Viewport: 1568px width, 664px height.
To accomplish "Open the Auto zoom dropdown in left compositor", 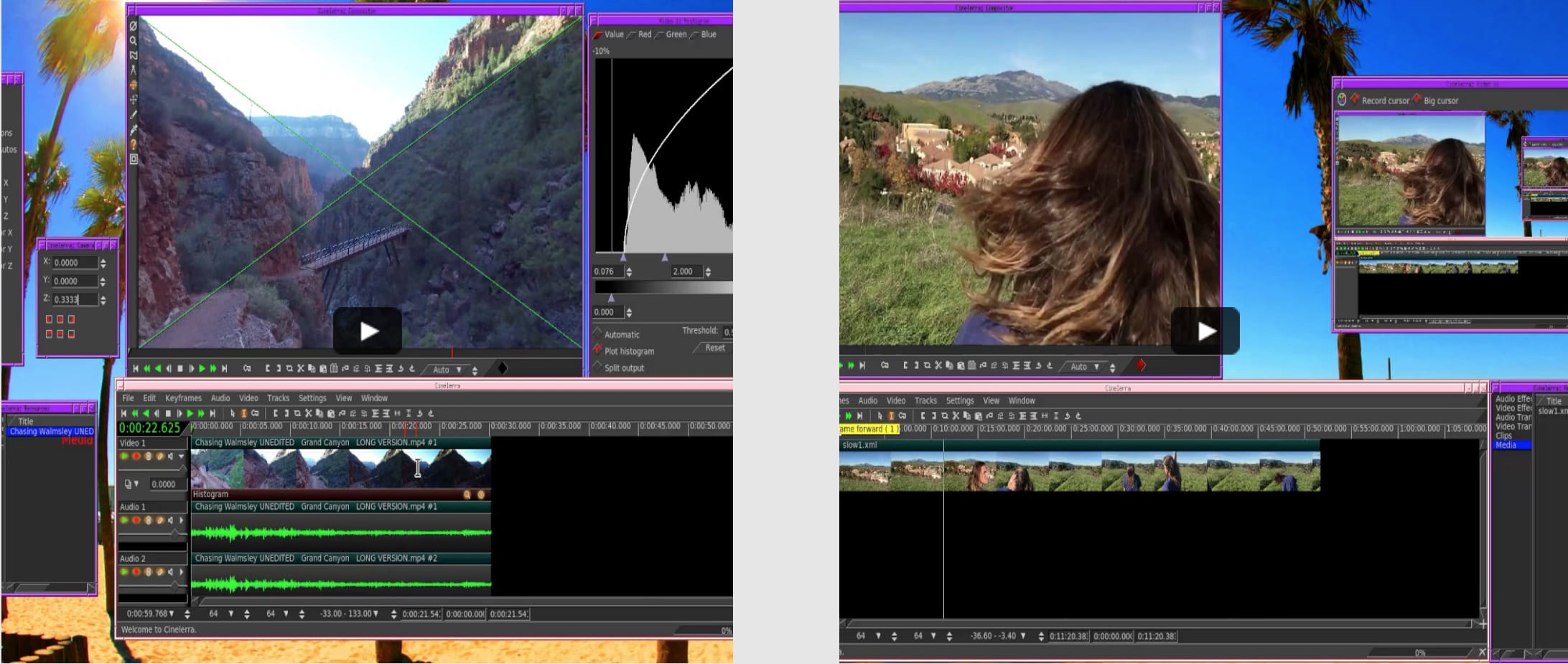I will 459,370.
